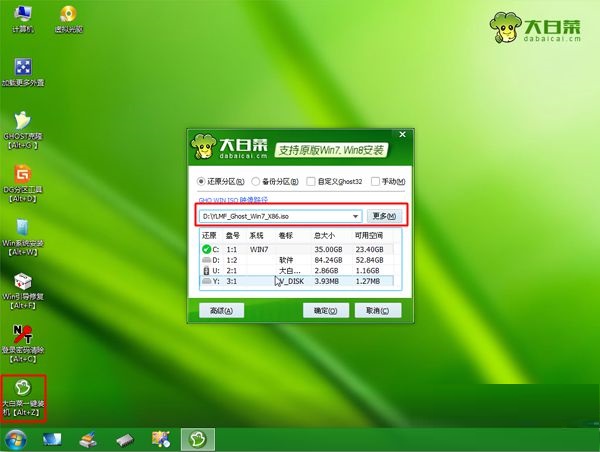Open the 虚拟光驱 virtual drive icon
Screen dimensions: 600x452
[68, 17]
